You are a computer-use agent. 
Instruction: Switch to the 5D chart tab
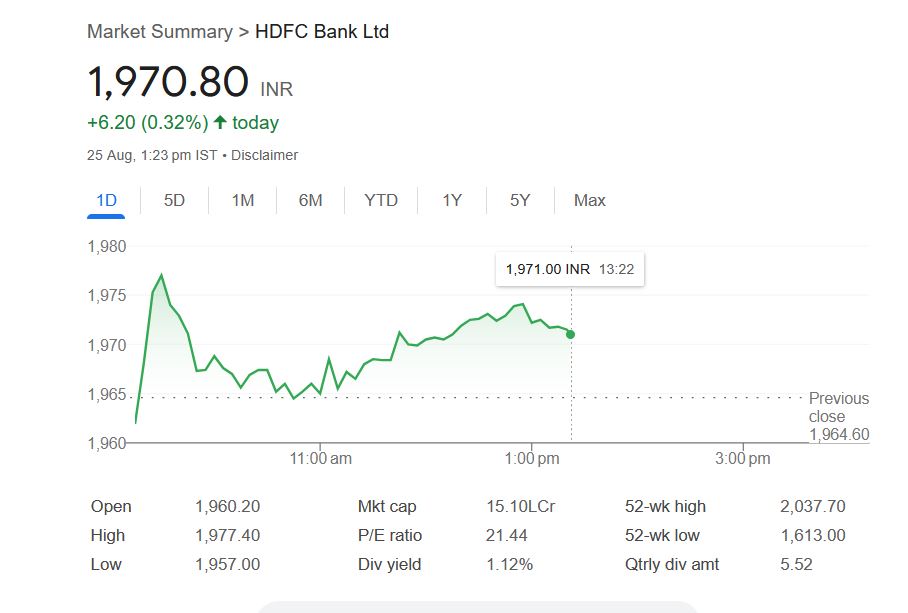174,200
